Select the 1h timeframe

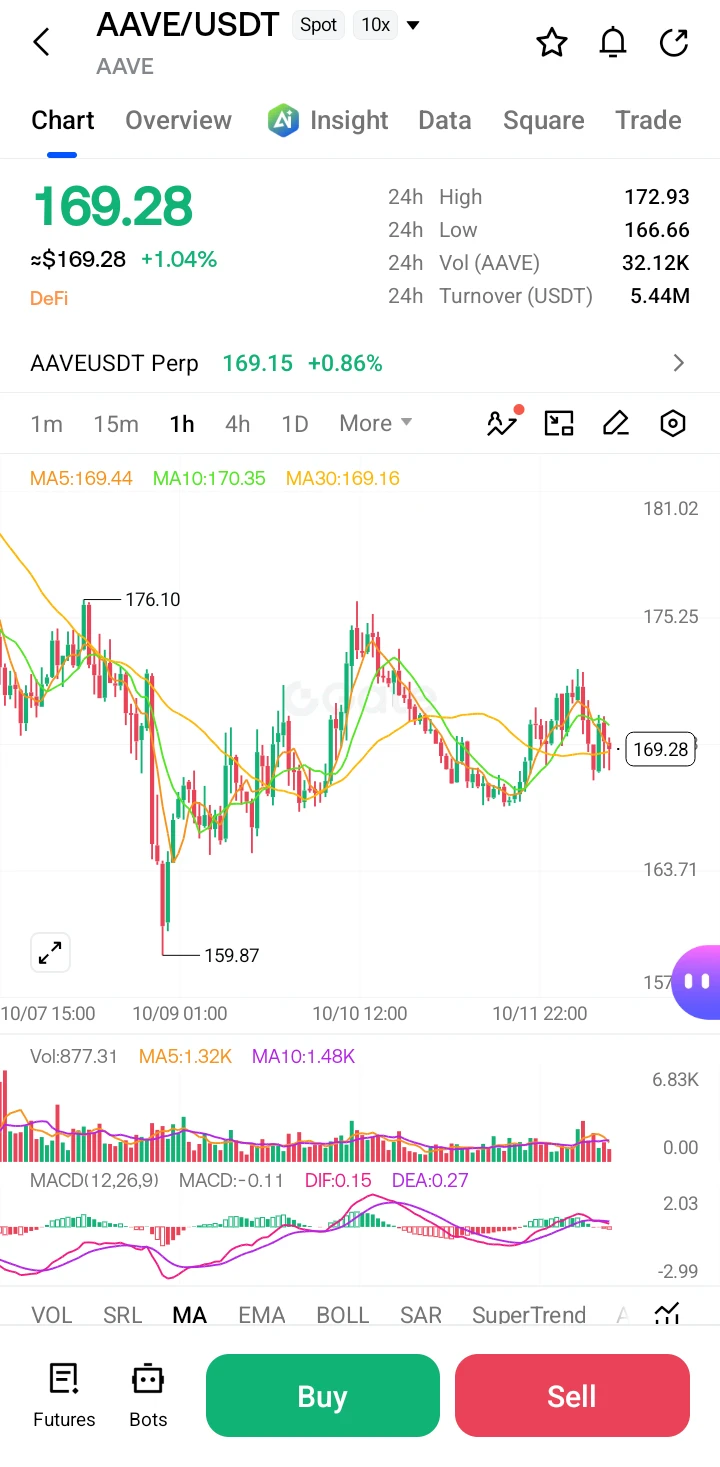point(182,424)
